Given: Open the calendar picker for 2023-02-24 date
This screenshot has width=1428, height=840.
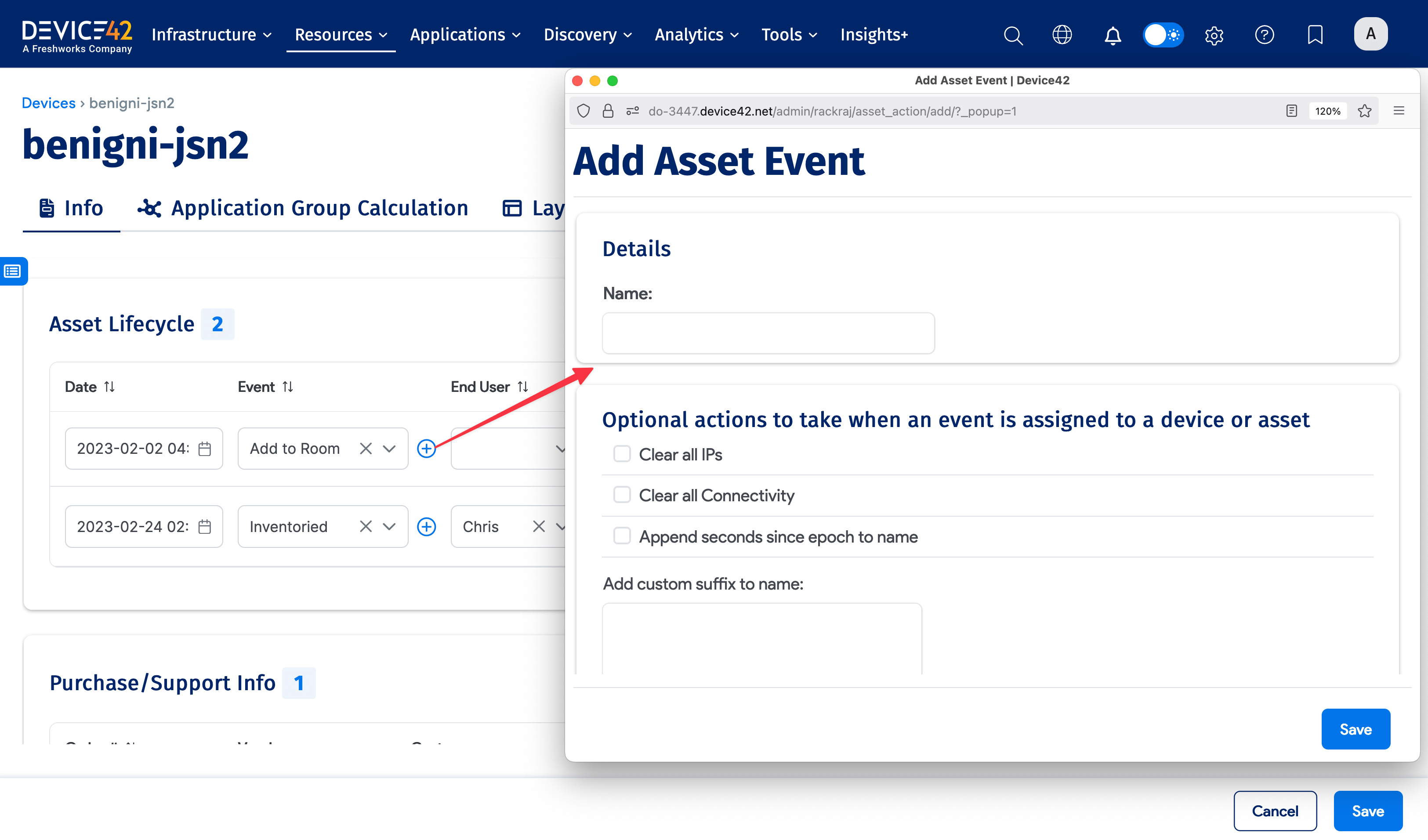Looking at the screenshot, I should (x=204, y=526).
